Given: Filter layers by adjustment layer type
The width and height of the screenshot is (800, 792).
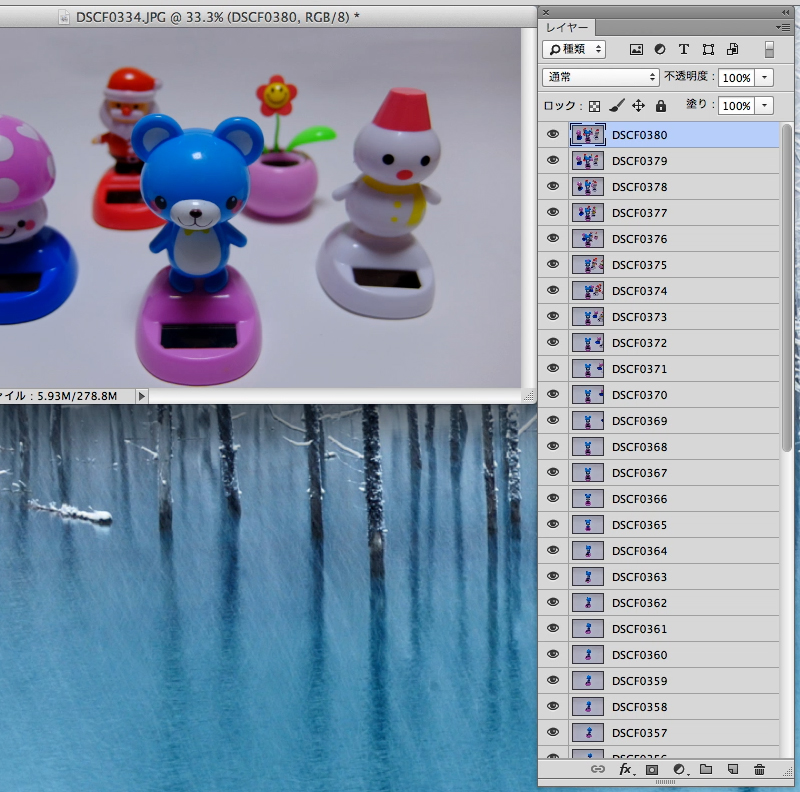Looking at the screenshot, I should [660, 49].
